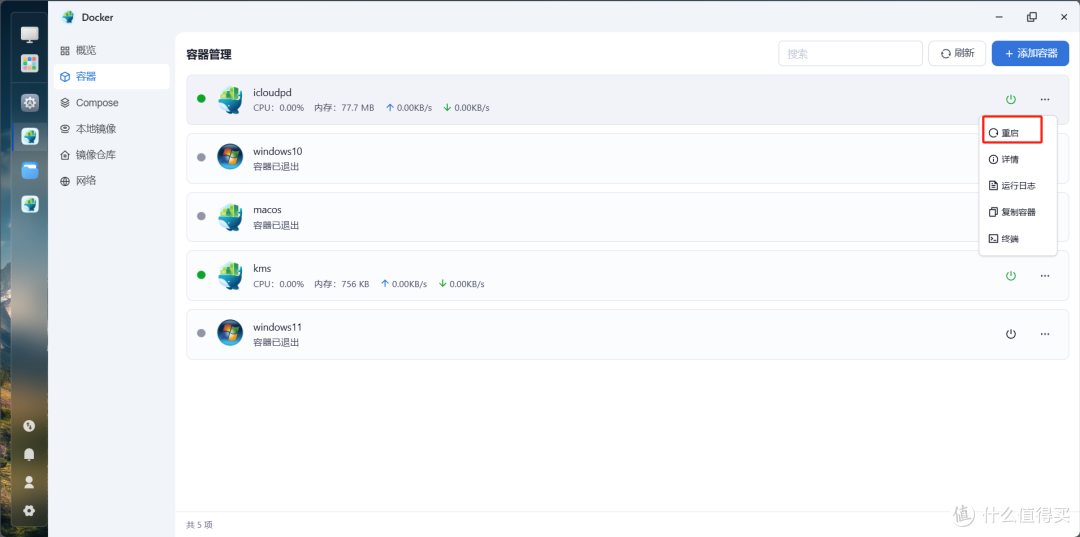The width and height of the screenshot is (1080, 537).
Task: Toggle power for kms container
Action: coord(1010,275)
